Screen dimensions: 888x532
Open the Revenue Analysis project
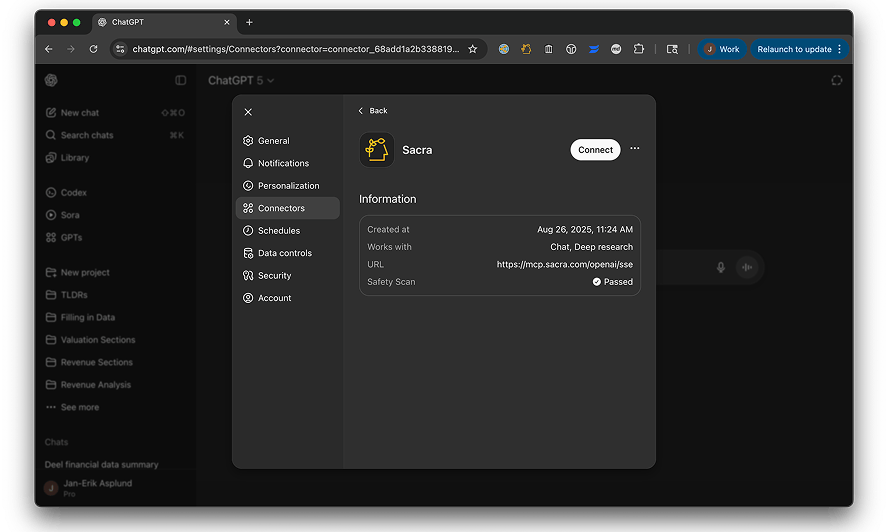click(x=115, y=385)
